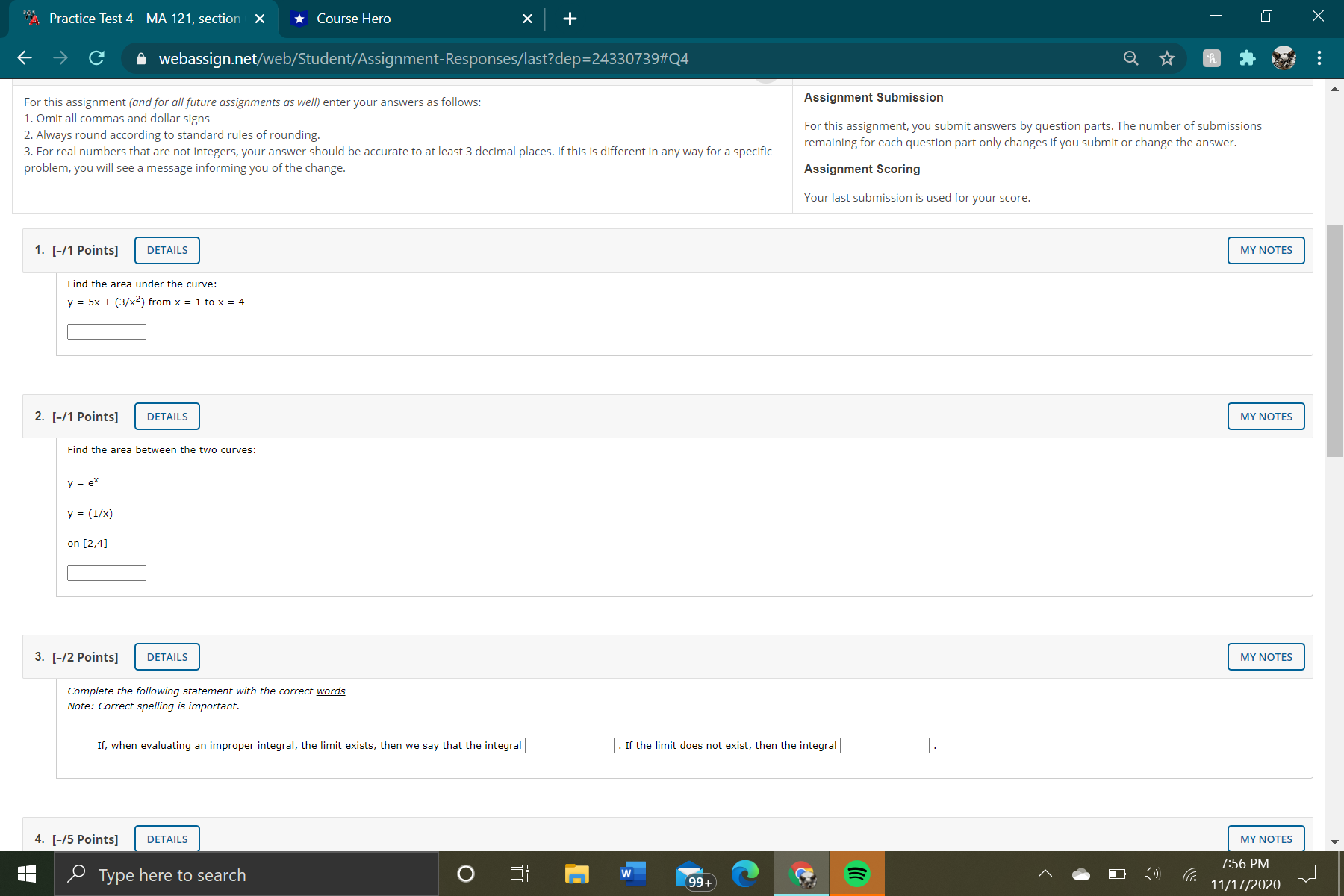Click the answer box for question 2
This screenshot has width=1344, height=896.
pos(107,573)
